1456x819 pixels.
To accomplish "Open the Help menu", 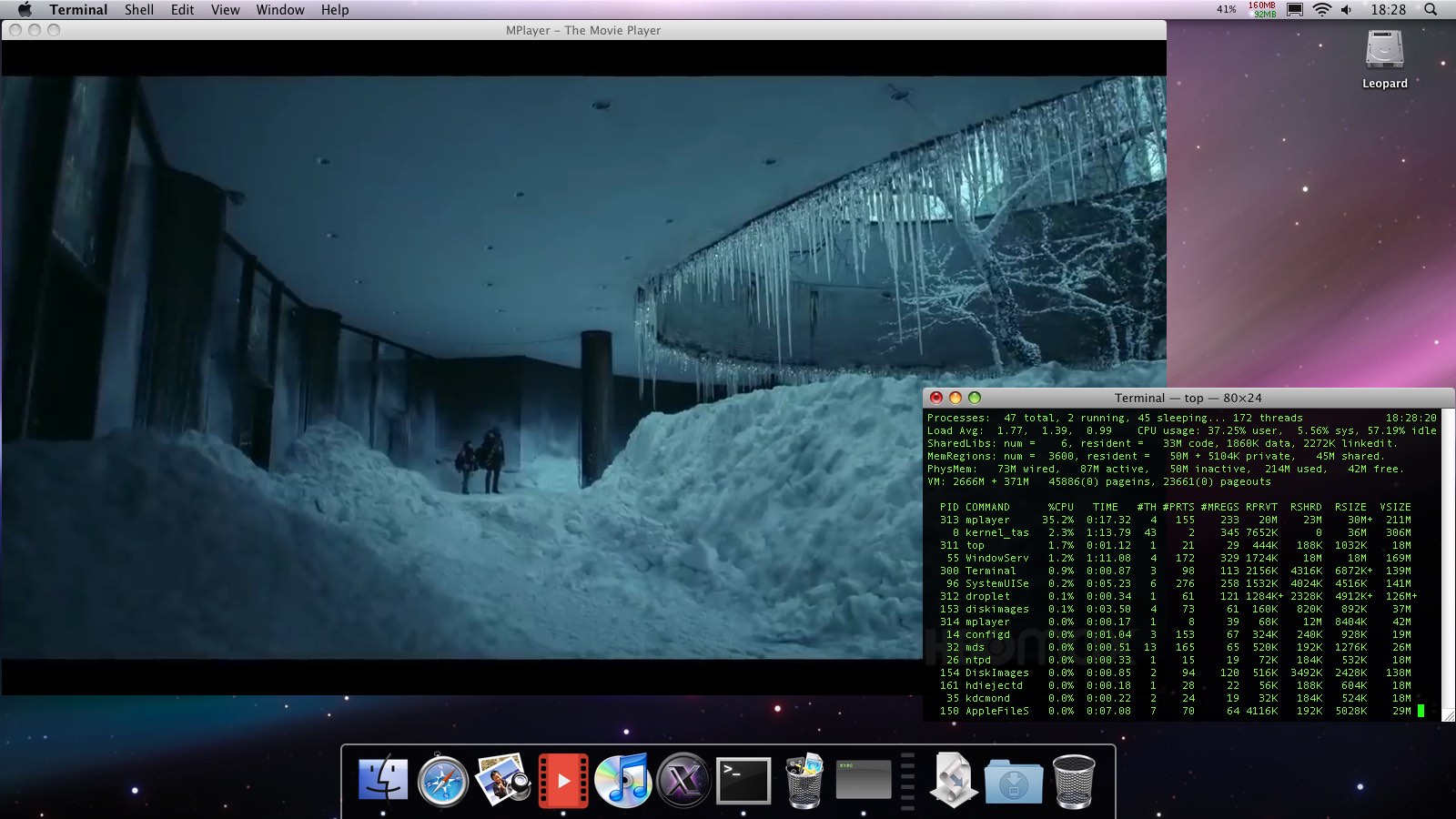I will (x=335, y=9).
